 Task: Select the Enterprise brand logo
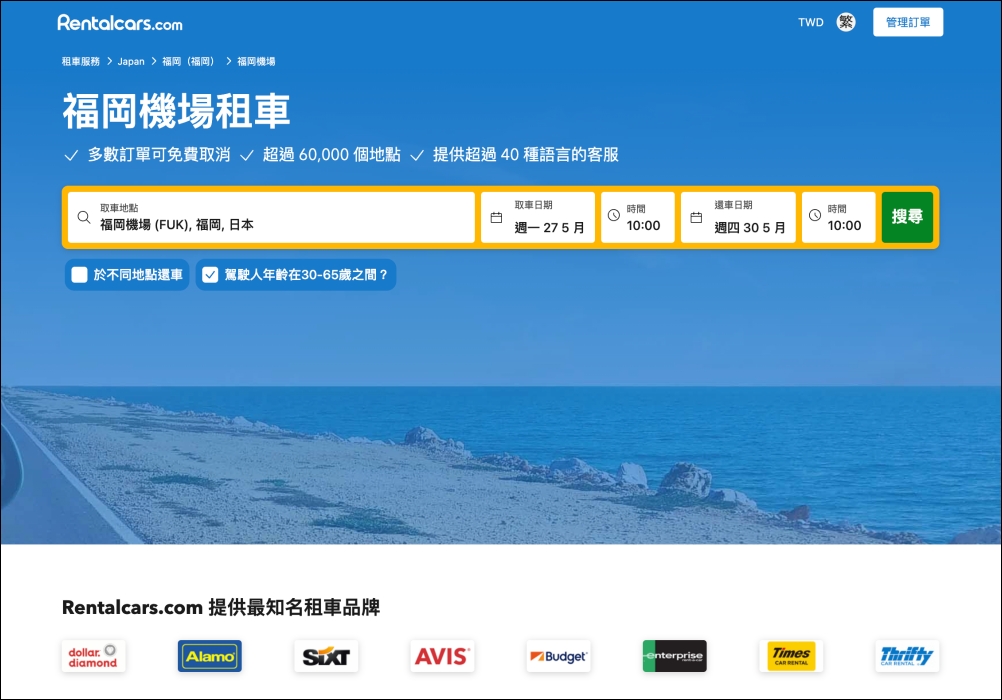click(x=675, y=657)
